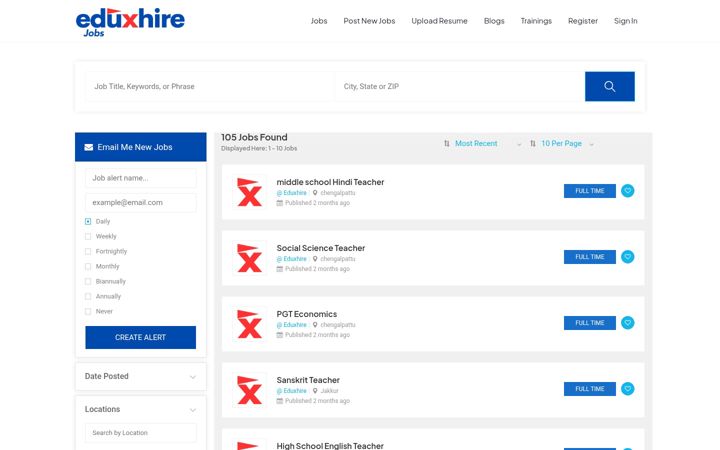This screenshot has height=450, width=720.
Task: Open the 10 Per Page dropdown
Action: pos(568,144)
